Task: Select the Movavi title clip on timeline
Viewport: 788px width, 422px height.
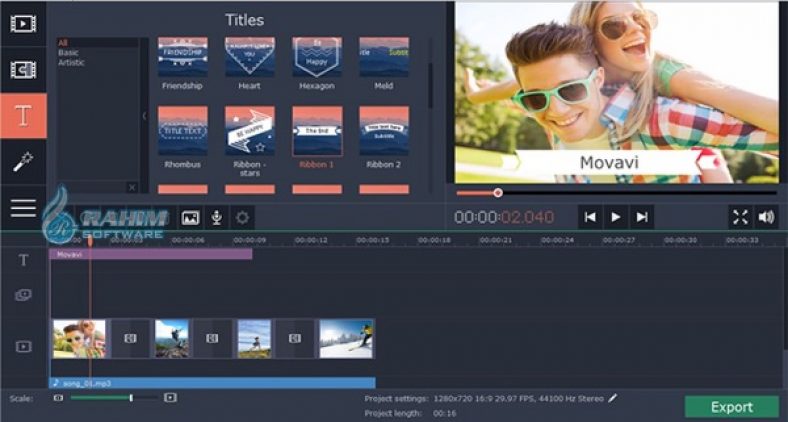Action: coord(151,254)
